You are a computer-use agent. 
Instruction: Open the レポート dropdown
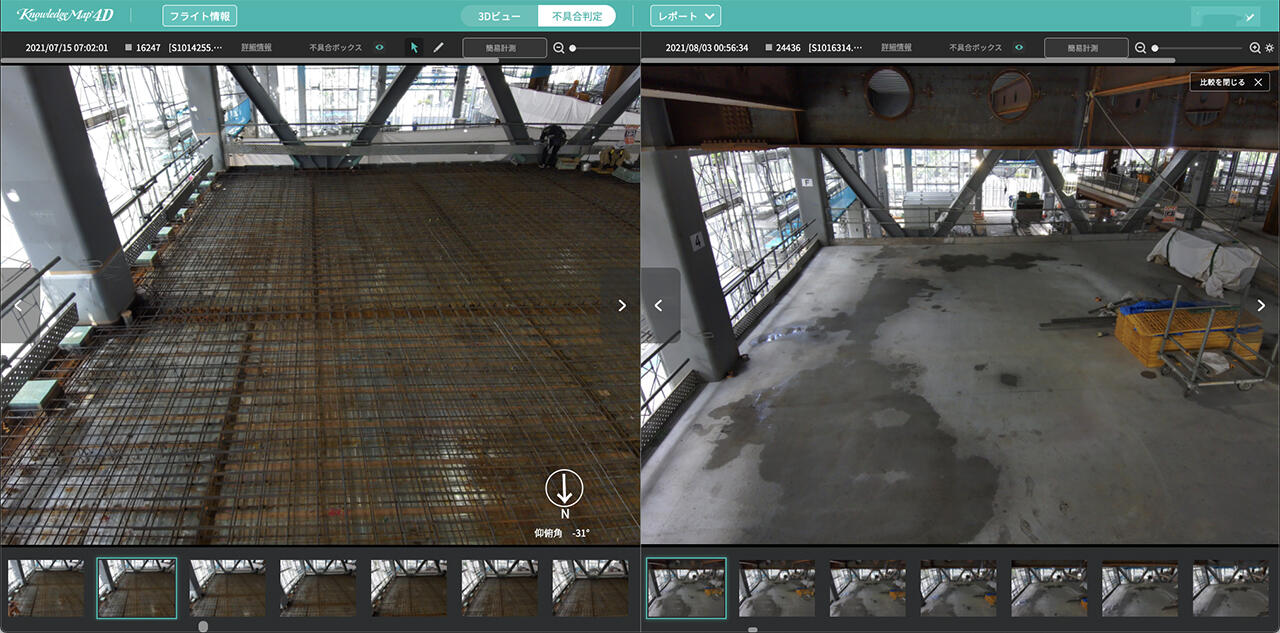pyautogui.click(x=685, y=16)
